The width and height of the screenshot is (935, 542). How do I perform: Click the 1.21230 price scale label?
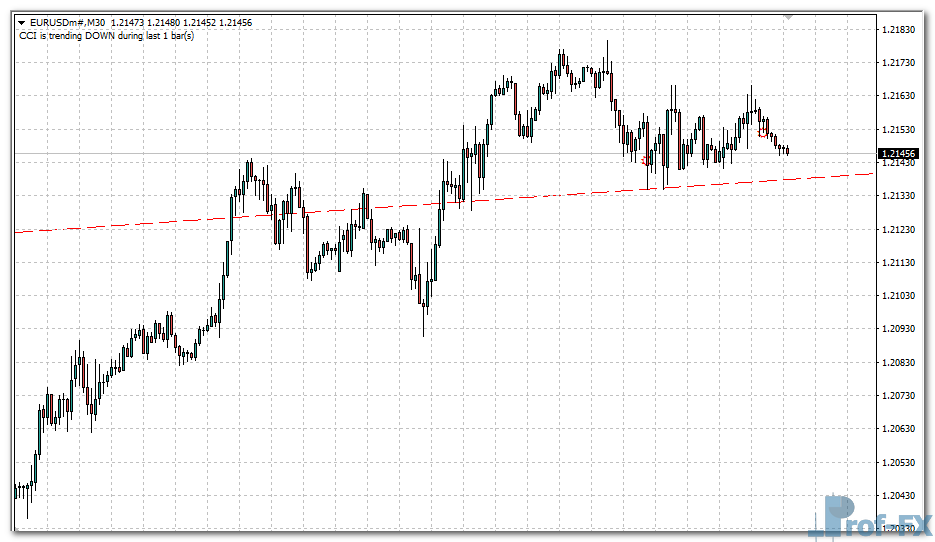pyautogui.click(x=900, y=229)
